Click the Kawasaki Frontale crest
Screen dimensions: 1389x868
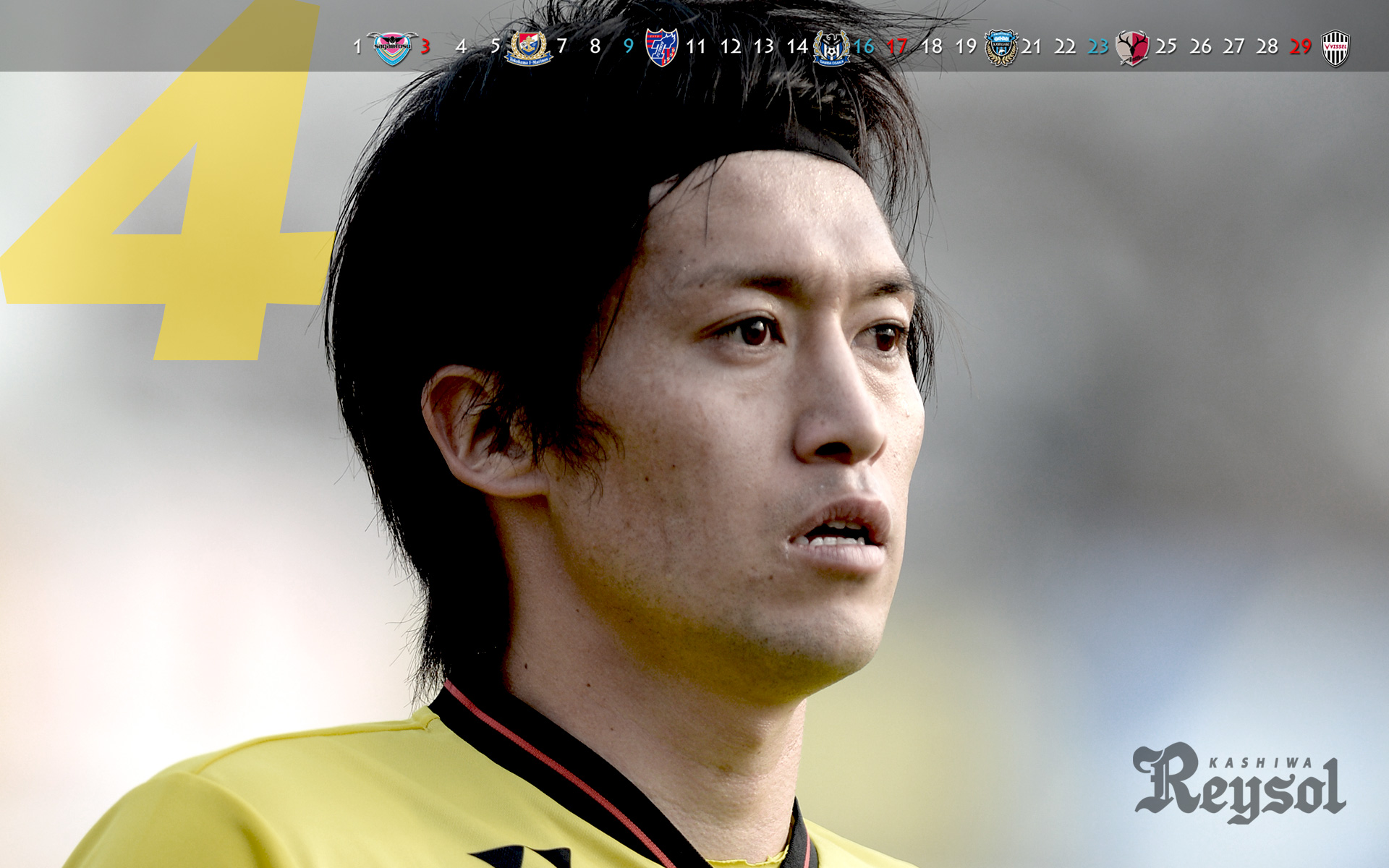point(1001,48)
